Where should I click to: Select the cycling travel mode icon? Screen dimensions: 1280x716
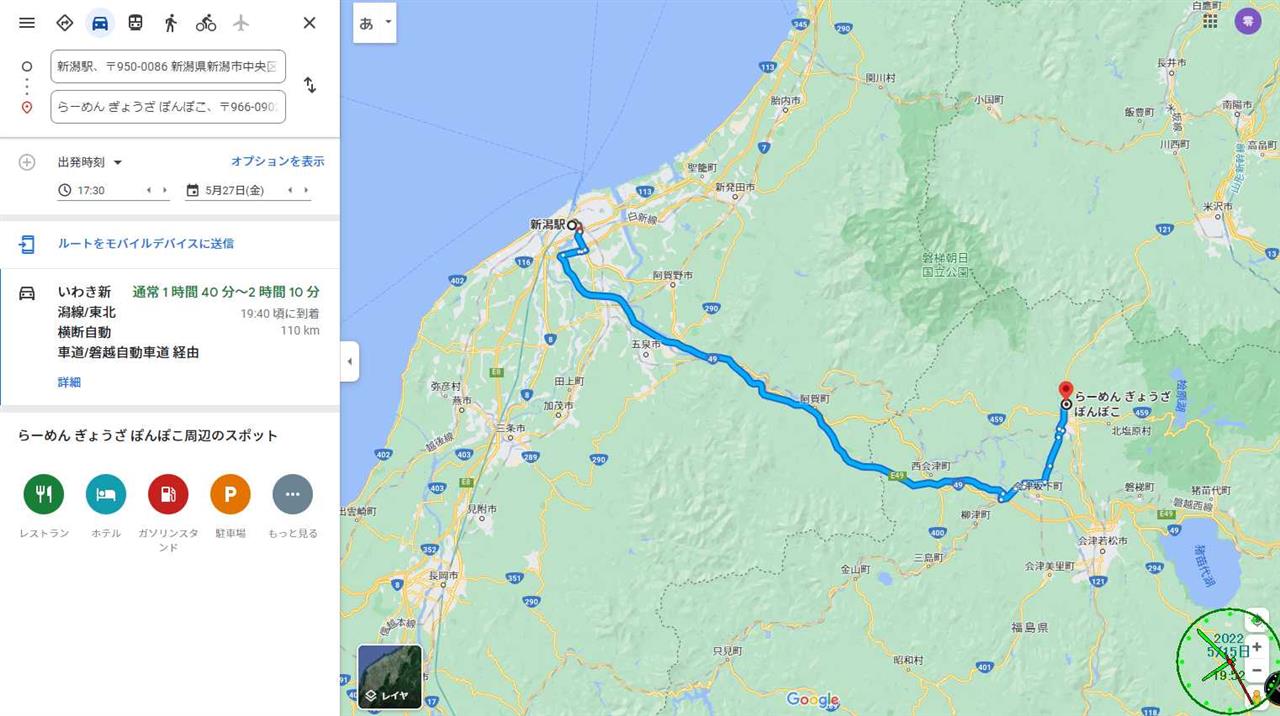coord(206,22)
